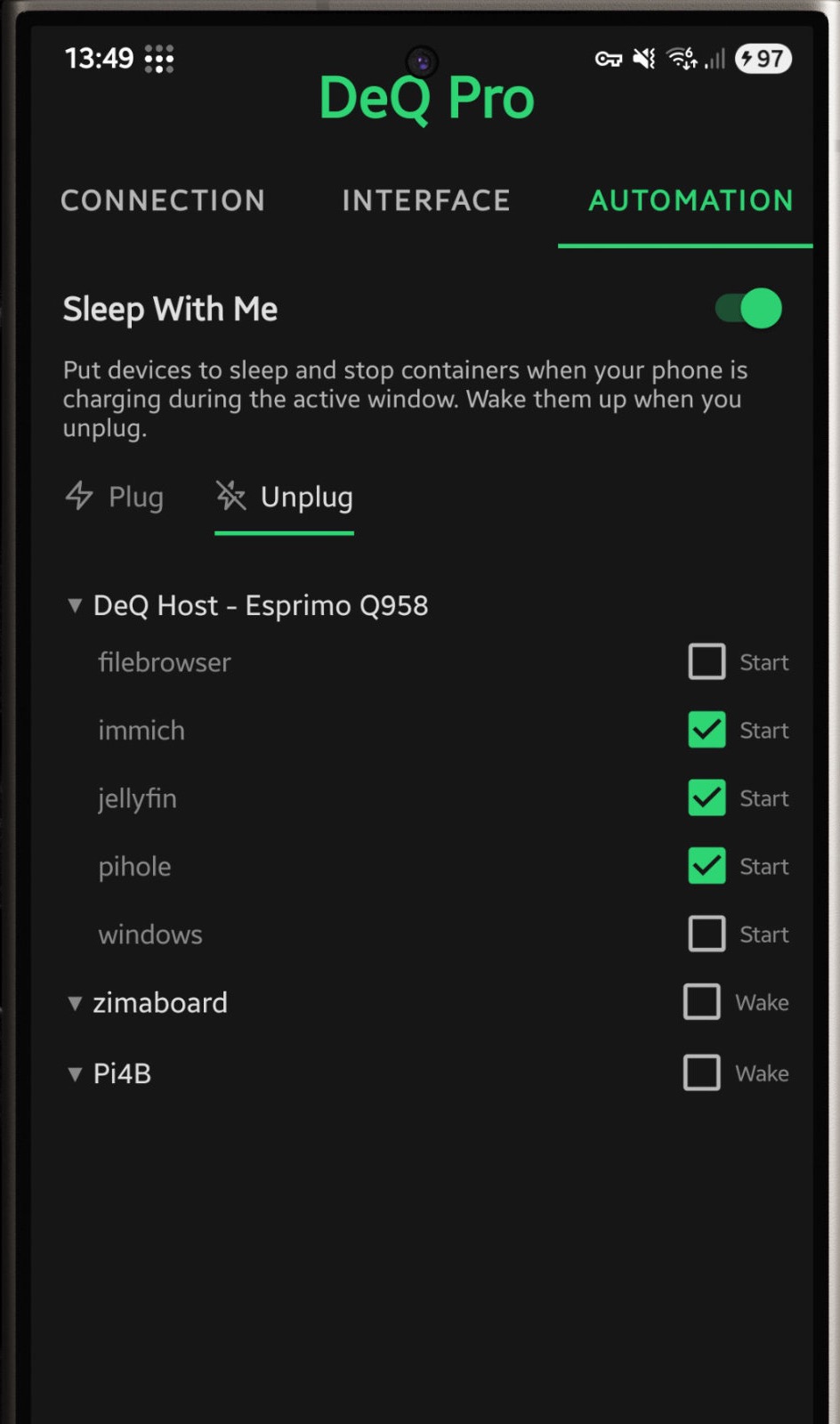Check the filebrowser Start checkbox
The height and width of the screenshot is (1424, 840).
(707, 662)
